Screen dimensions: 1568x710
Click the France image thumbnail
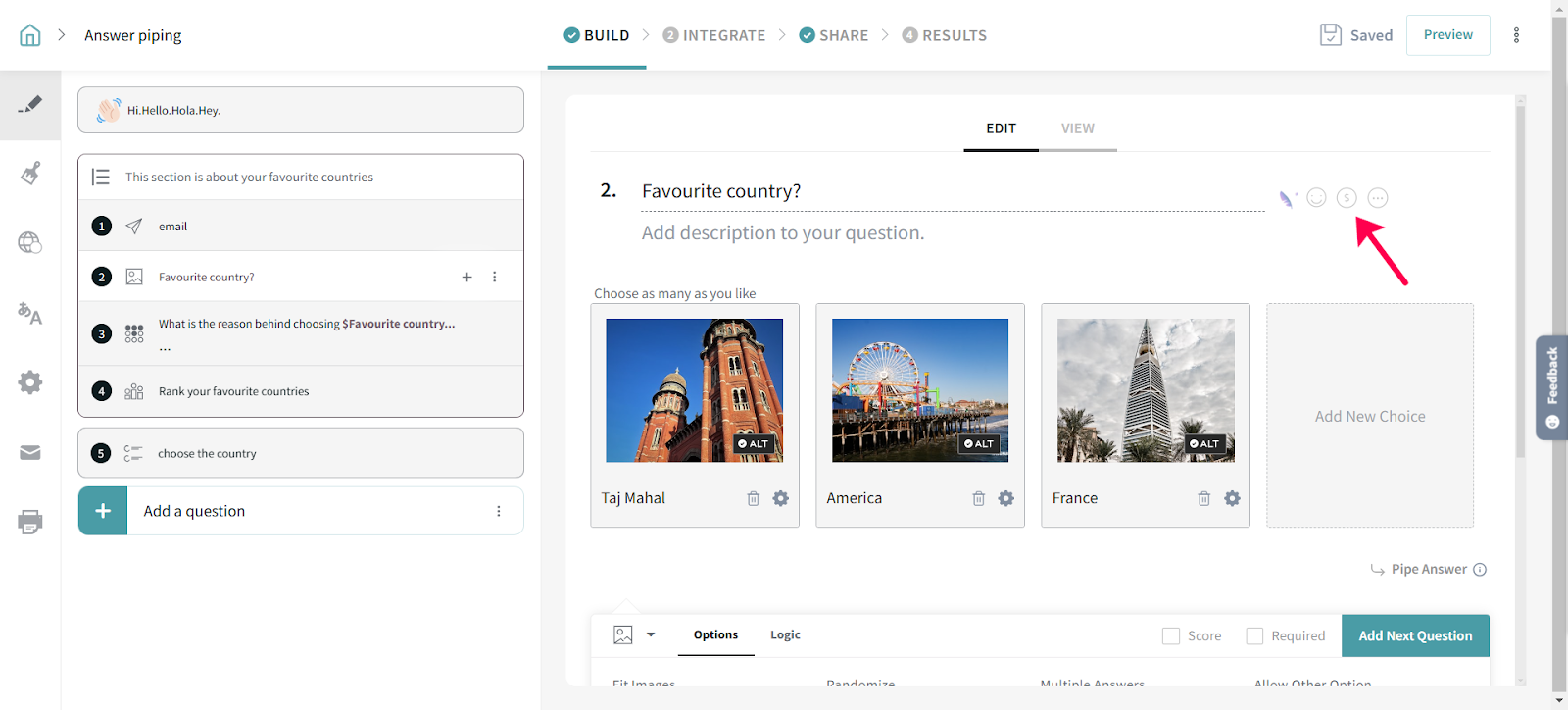(1146, 390)
